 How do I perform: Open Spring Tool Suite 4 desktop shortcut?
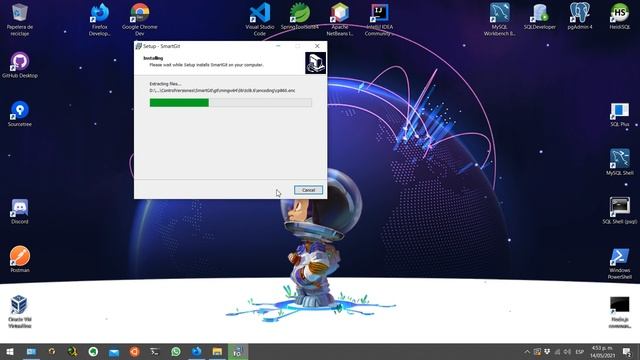pyautogui.click(x=300, y=16)
